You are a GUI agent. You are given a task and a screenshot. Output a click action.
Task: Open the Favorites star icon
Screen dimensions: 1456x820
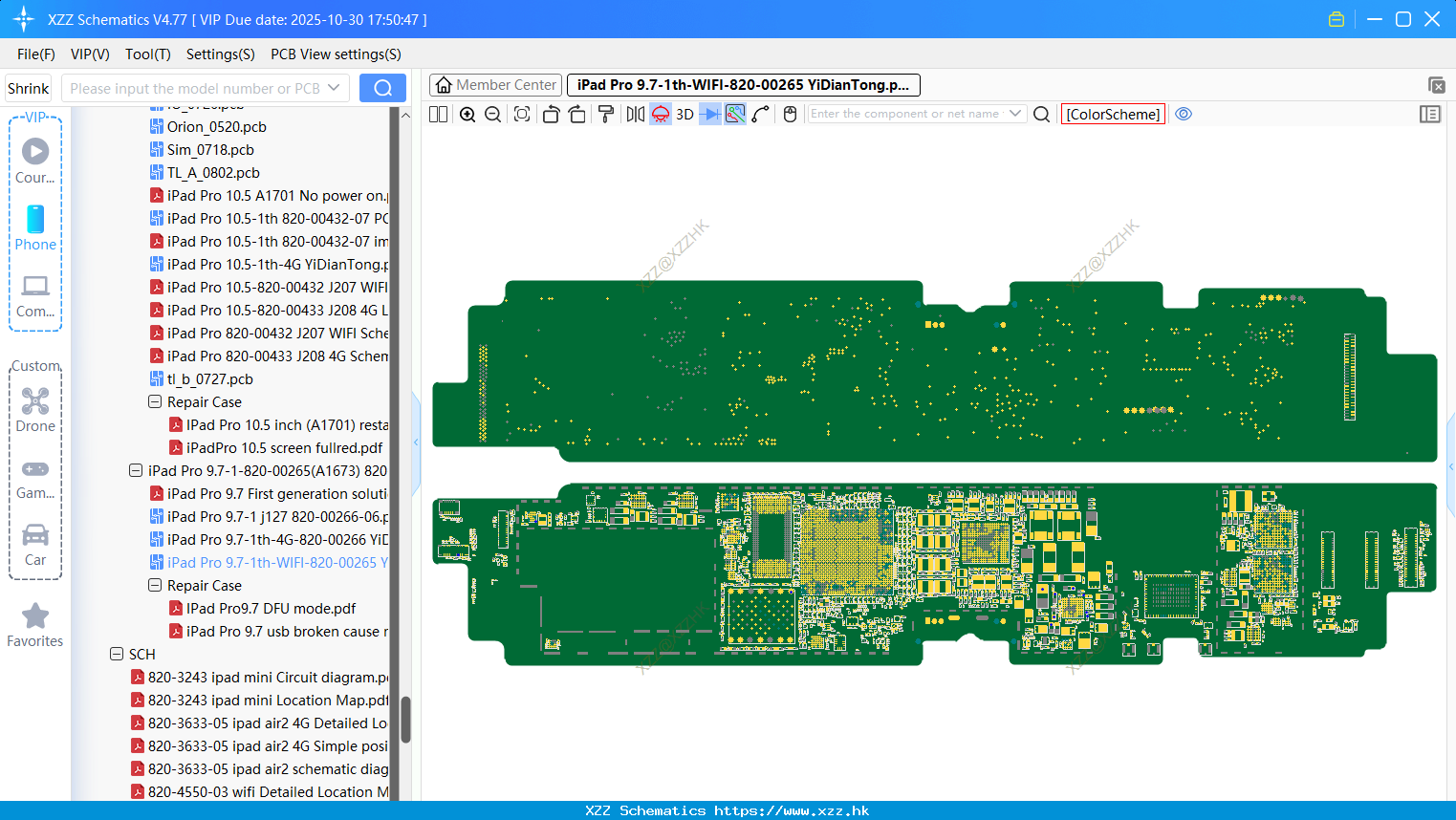35,626
